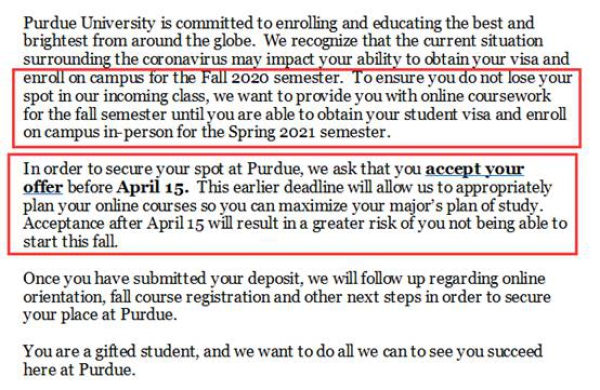Click the closing words 'here at Purdue.'

click(x=80, y=370)
